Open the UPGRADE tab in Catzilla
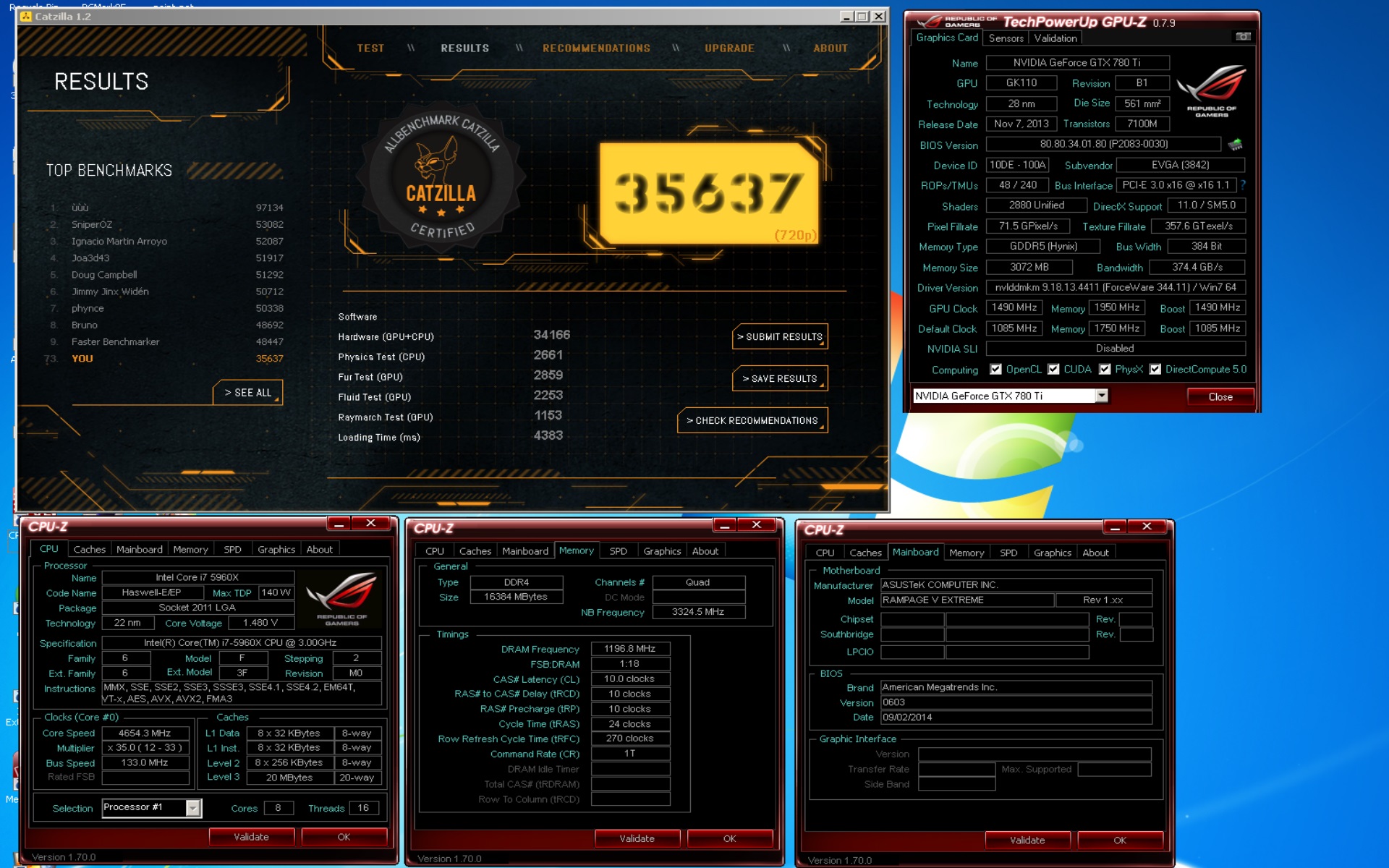This screenshot has width=1389, height=868. pos(729,48)
